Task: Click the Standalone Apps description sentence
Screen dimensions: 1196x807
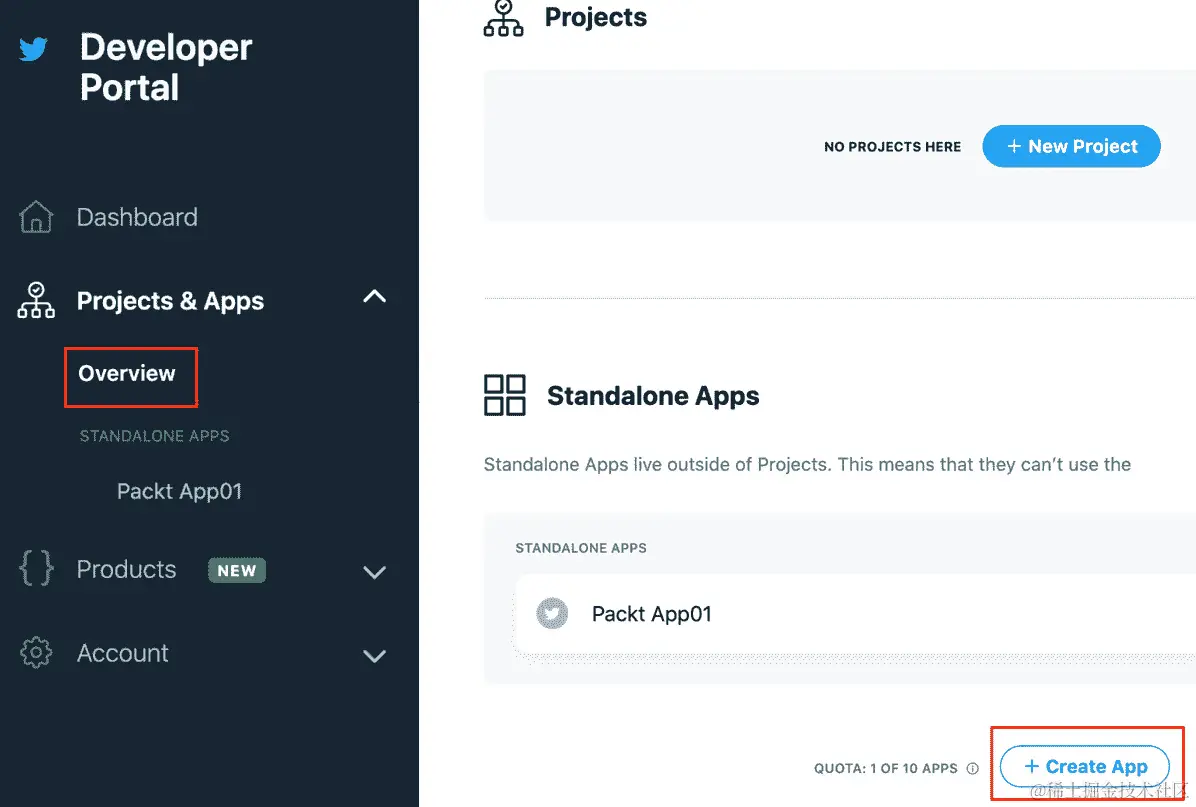Action: [807, 465]
